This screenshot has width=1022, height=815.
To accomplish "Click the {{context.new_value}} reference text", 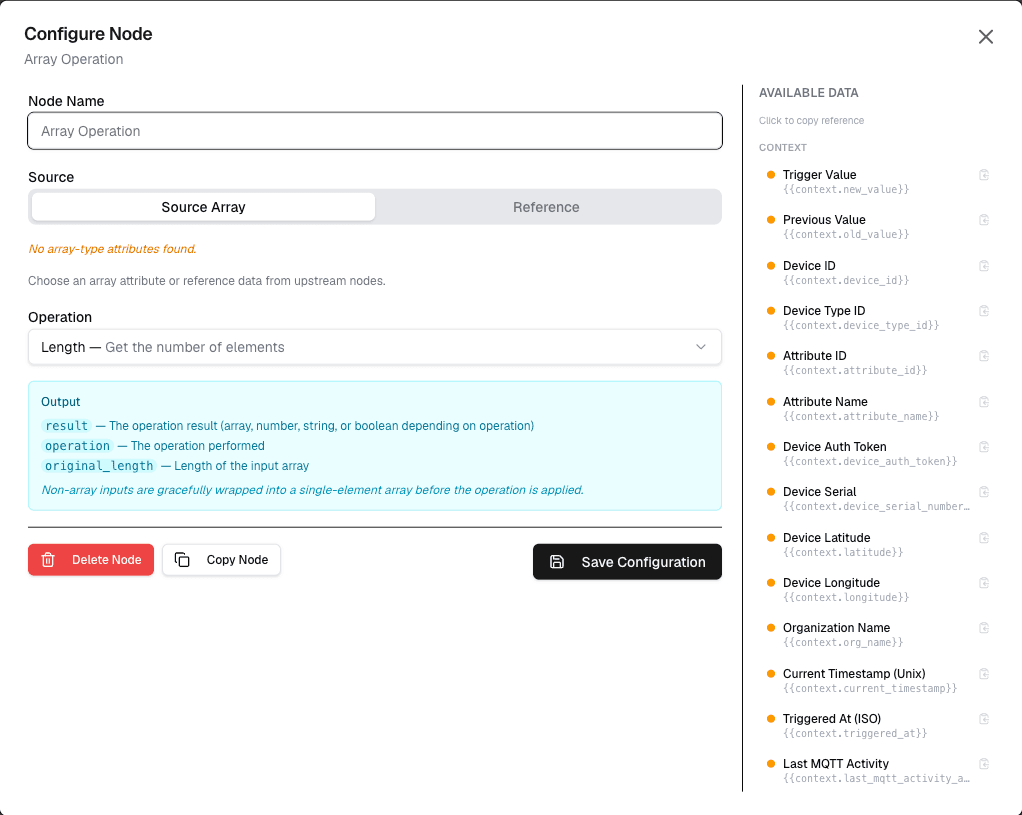I will tap(846, 189).
